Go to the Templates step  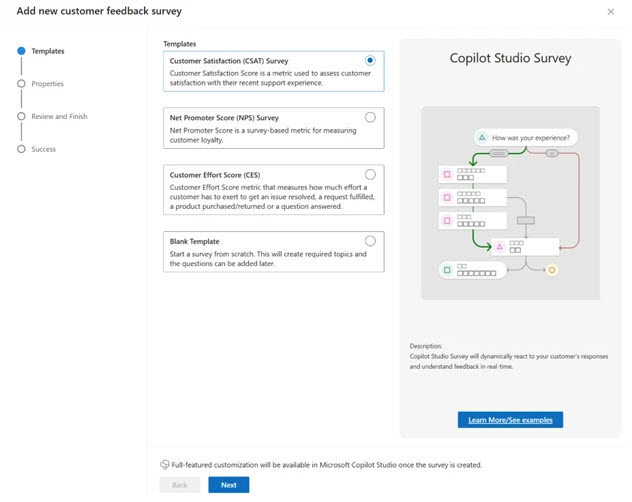tap(49, 51)
